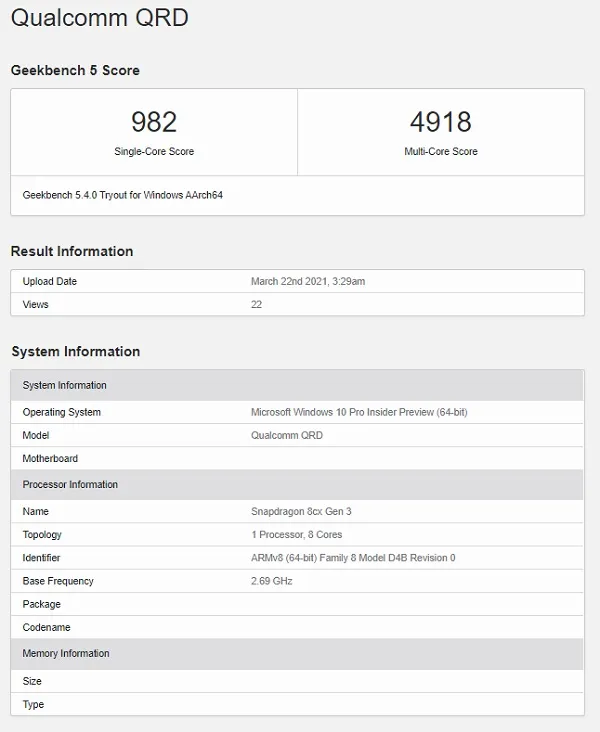Click the Views label
The height and width of the screenshot is (732, 600).
(x=35, y=304)
